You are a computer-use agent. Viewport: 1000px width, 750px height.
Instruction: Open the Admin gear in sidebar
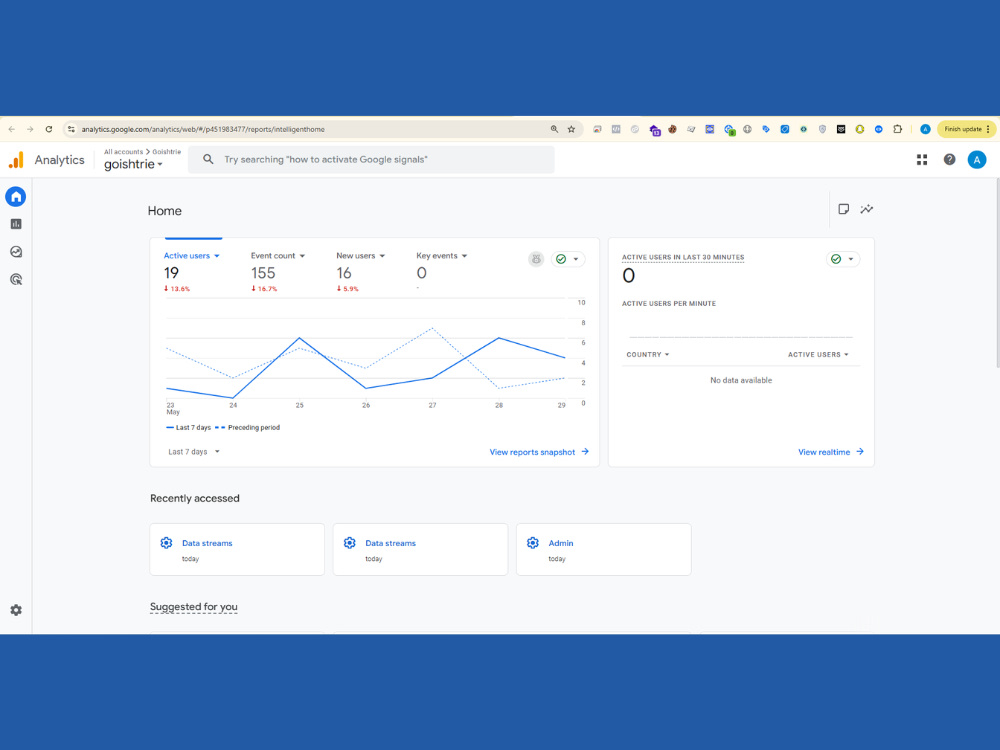[x=16, y=610]
